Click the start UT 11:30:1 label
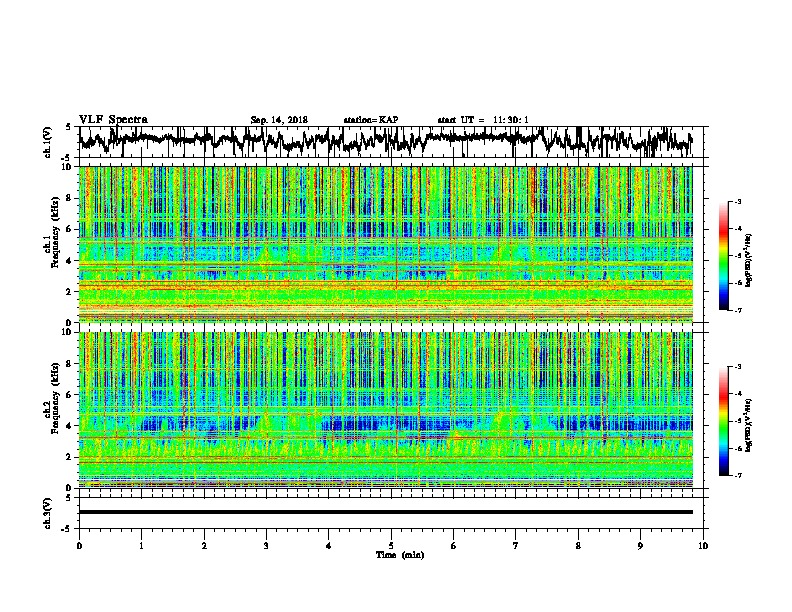The width and height of the screenshot is (792, 612). coord(483,120)
